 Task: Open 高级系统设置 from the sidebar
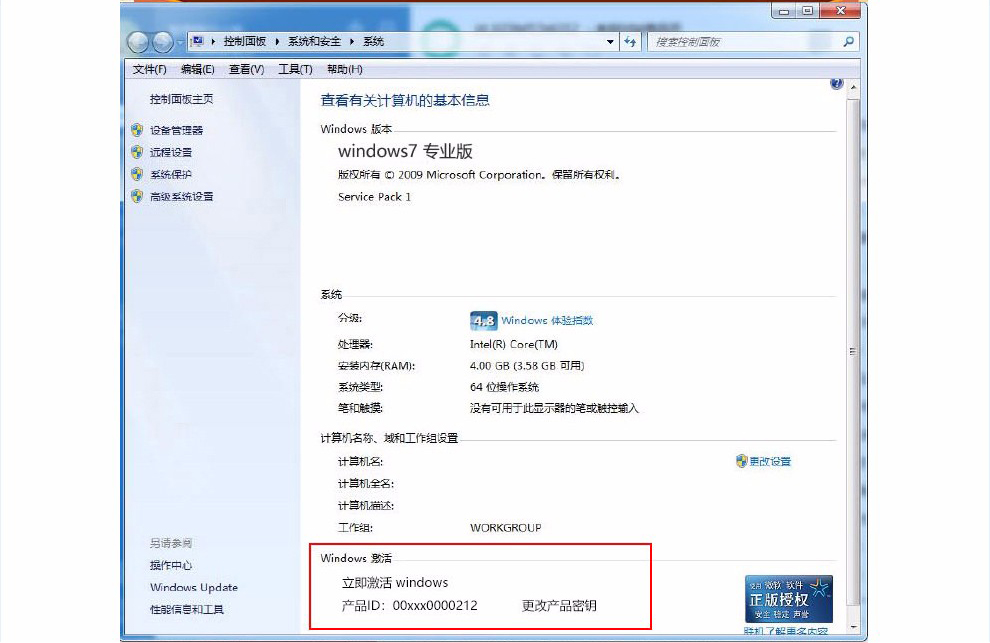coord(182,196)
